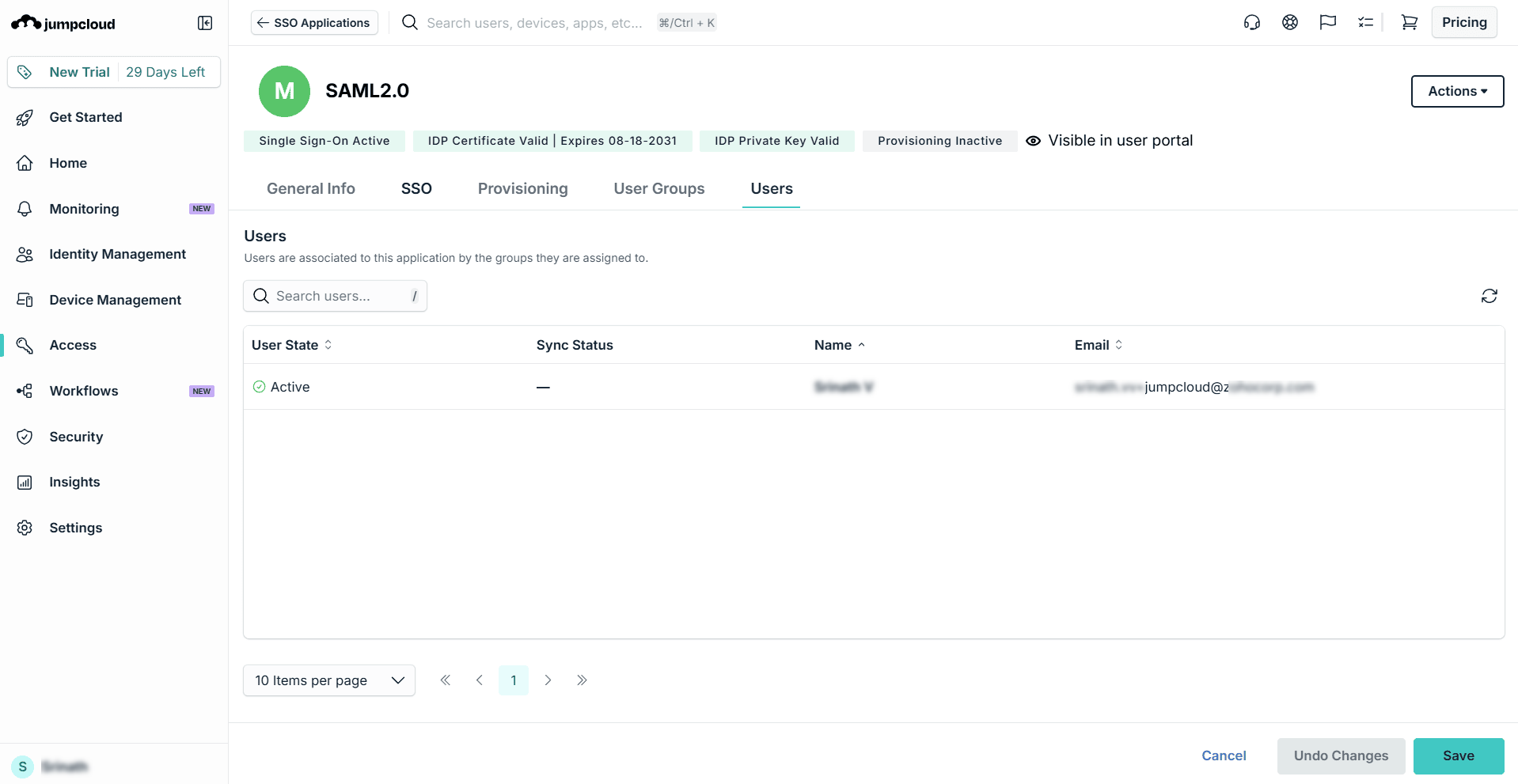This screenshot has height=784, width=1518.
Task: Open the help lifebuoy icon
Action: coord(1290,23)
